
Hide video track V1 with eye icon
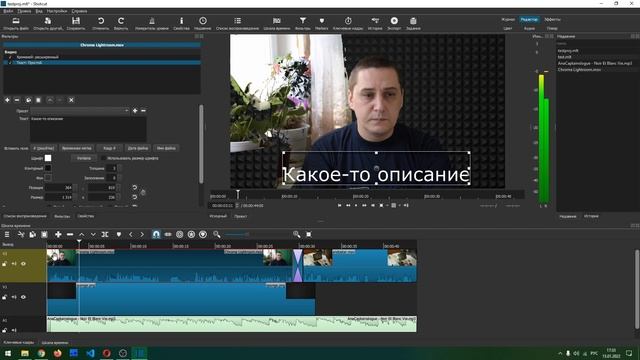(x=23, y=297)
